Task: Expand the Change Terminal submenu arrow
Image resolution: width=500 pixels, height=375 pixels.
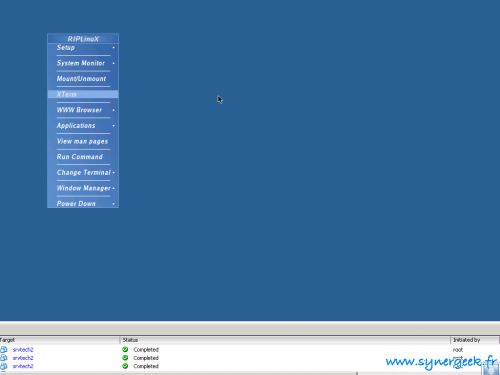Action: [114, 173]
